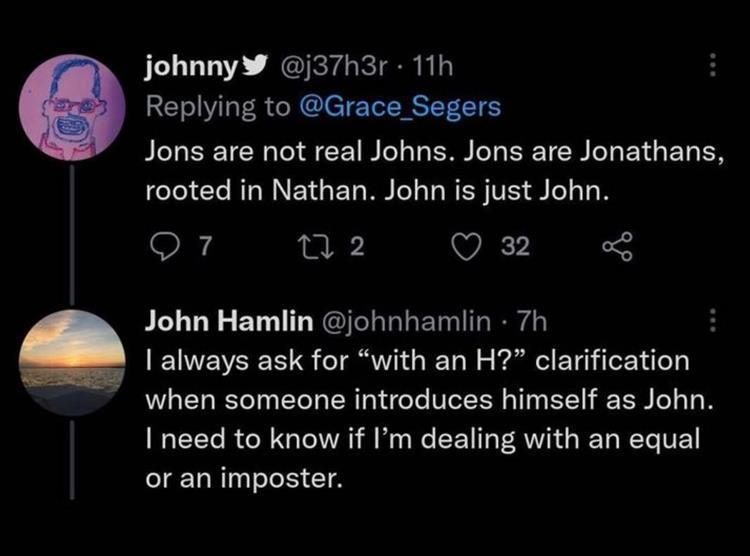The width and height of the screenshot is (750, 556).
Task: Open the 11h timestamp permalink
Action: pos(436,66)
